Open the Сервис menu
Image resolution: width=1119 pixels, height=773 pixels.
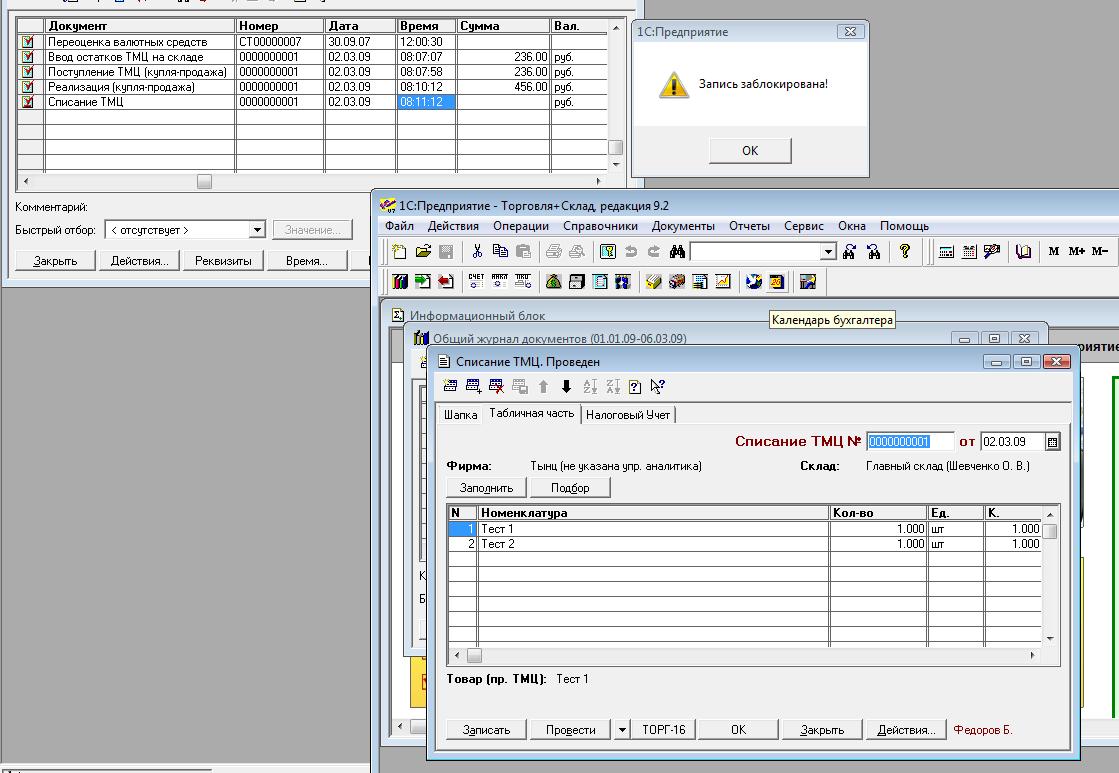(804, 226)
